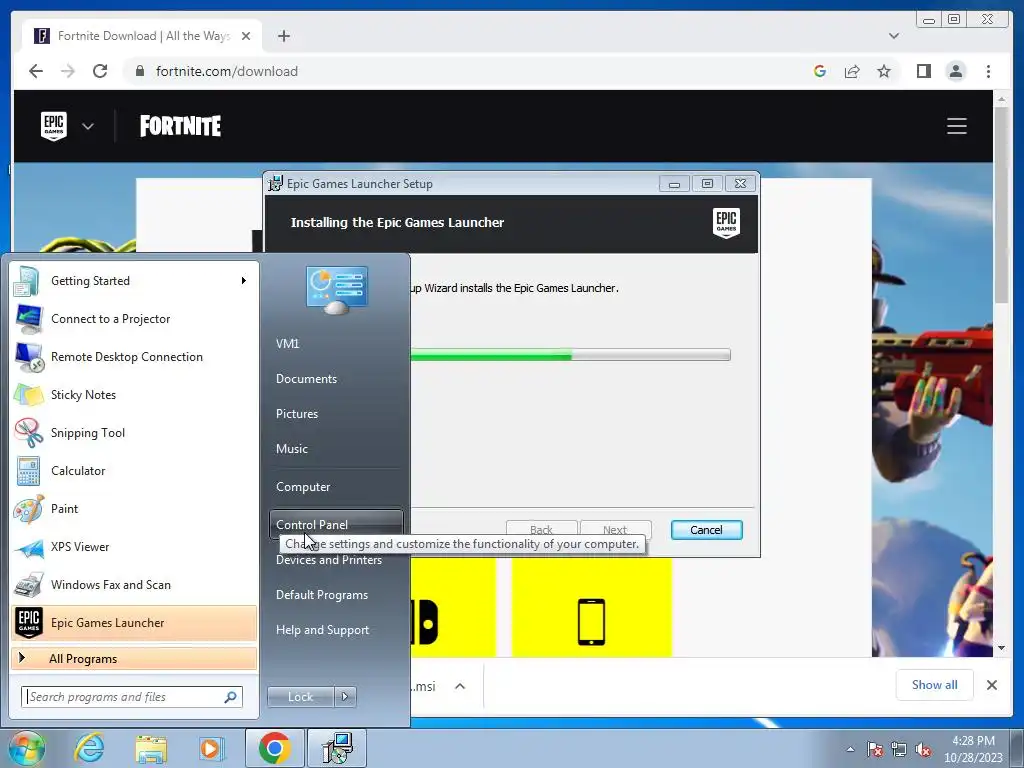1024x768 pixels.
Task: Close the Fortnite Download tab
Action: click(246, 36)
